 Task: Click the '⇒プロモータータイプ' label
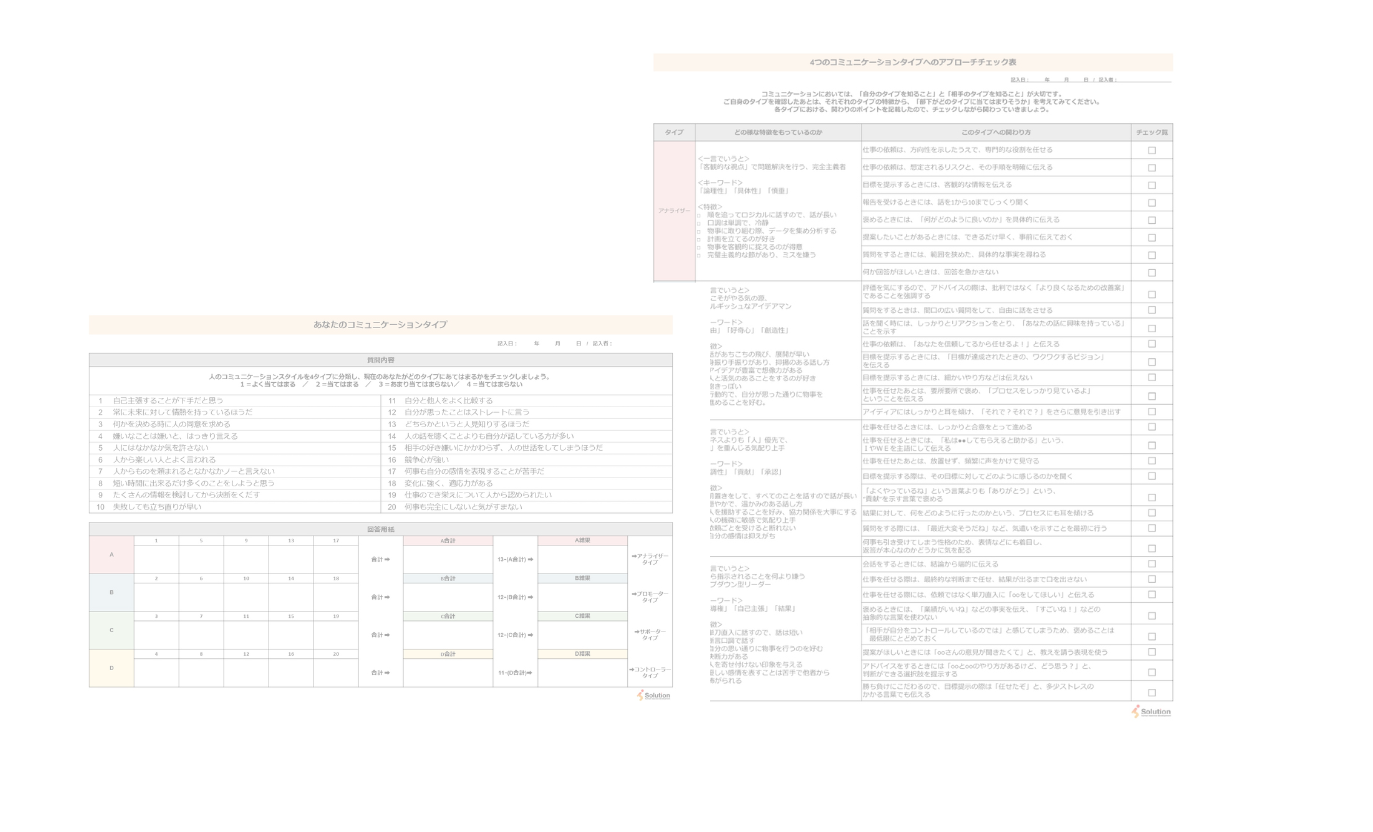pos(650,597)
